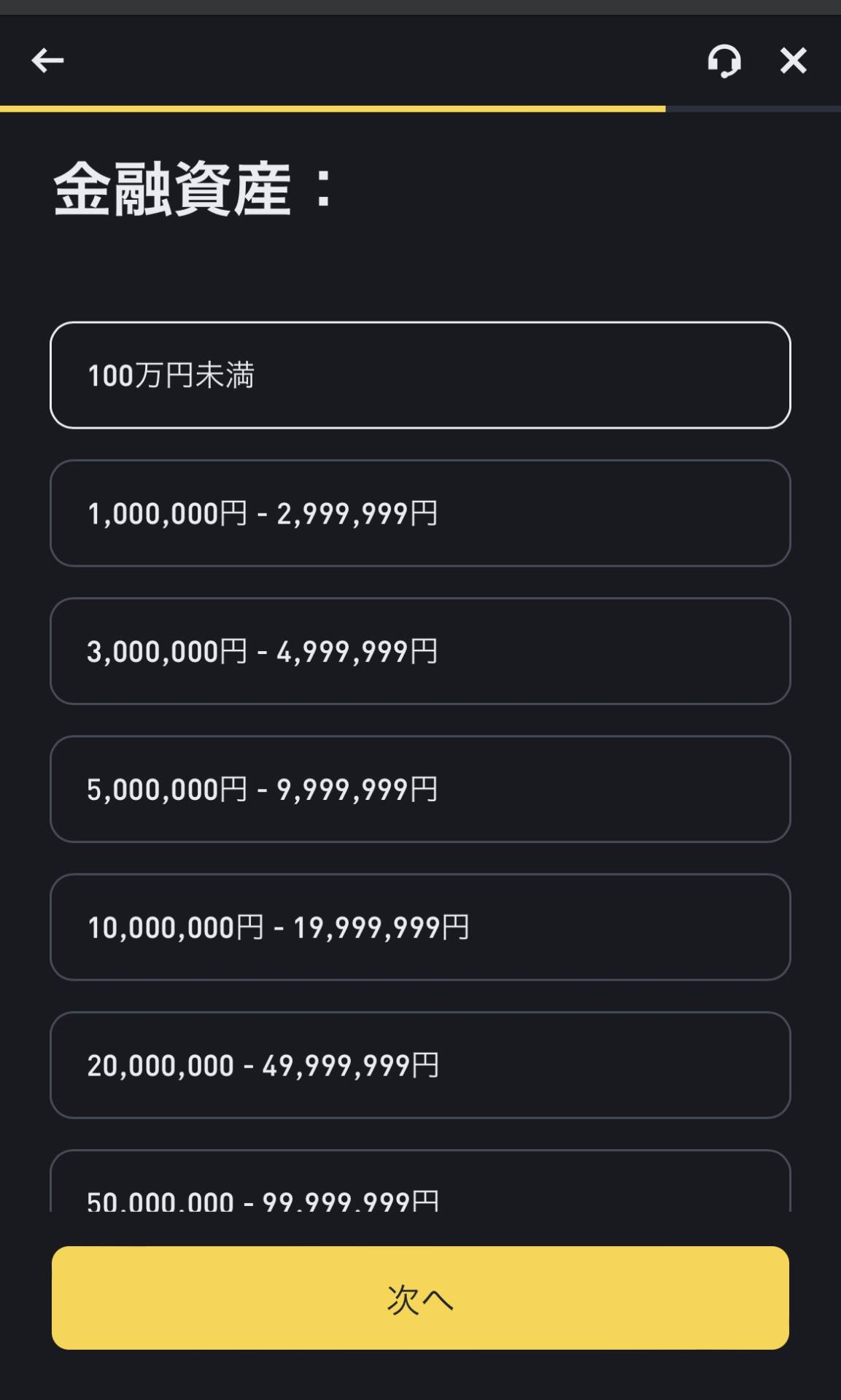Click the 4,999,999円 upper limit text
This screenshot has width=841, height=1400.
[357, 651]
